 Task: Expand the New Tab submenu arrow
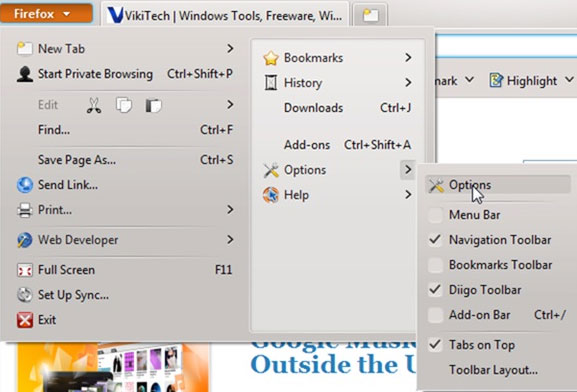(230, 48)
